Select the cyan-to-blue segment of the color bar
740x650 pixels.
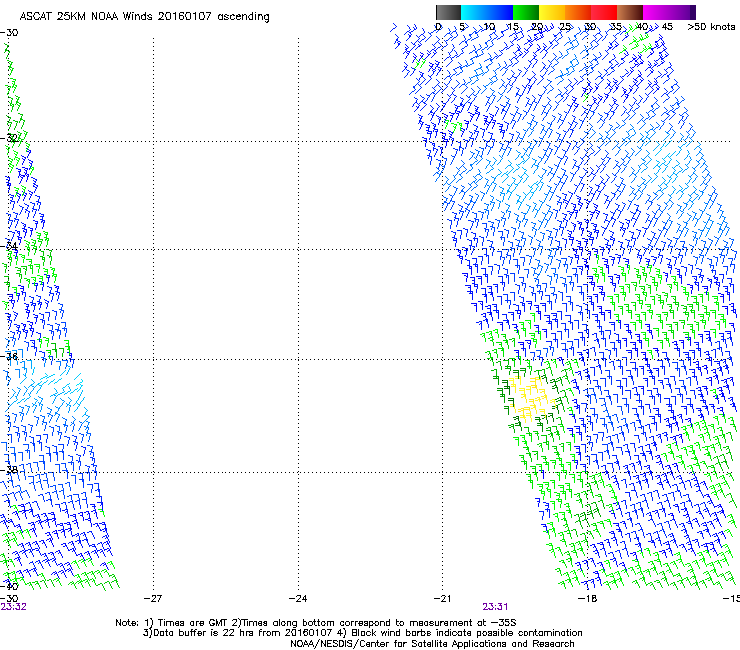click(x=487, y=12)
